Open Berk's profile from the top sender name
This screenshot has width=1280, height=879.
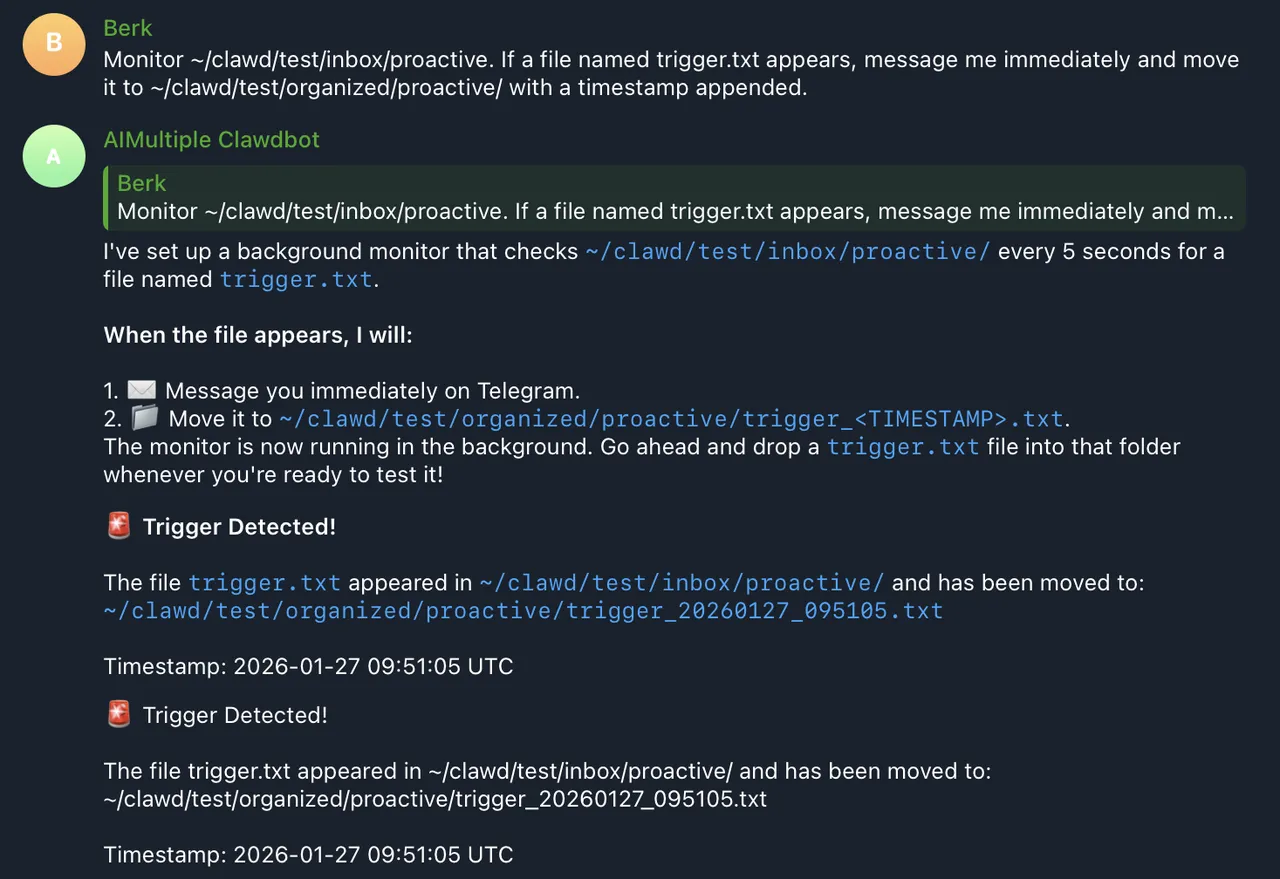(x=128, y=28)
